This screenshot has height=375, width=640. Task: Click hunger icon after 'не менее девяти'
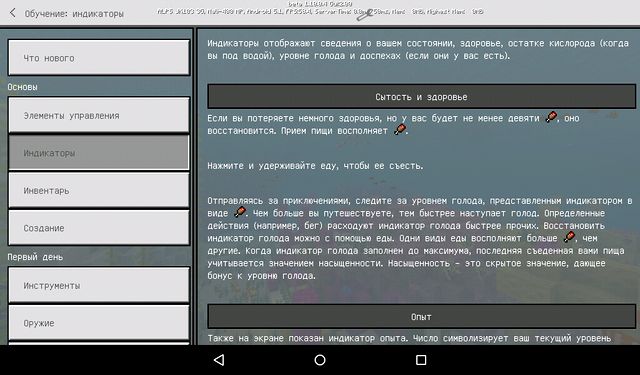551,117
